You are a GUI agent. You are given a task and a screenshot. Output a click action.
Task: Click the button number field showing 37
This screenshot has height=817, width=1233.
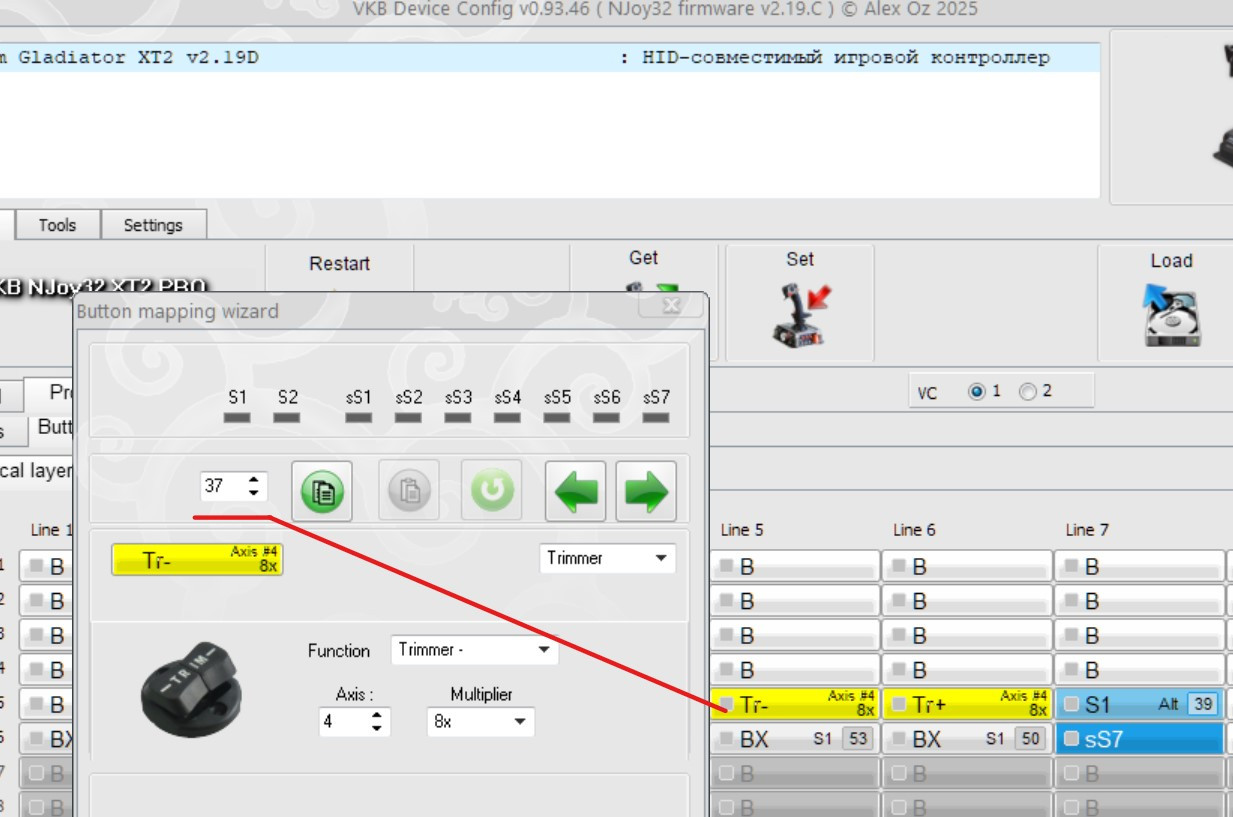click(222, 486)
